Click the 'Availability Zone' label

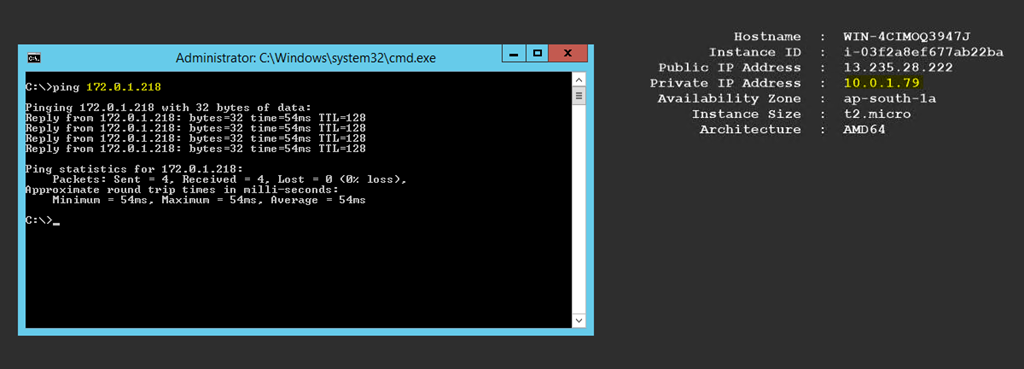coord(729,99)
